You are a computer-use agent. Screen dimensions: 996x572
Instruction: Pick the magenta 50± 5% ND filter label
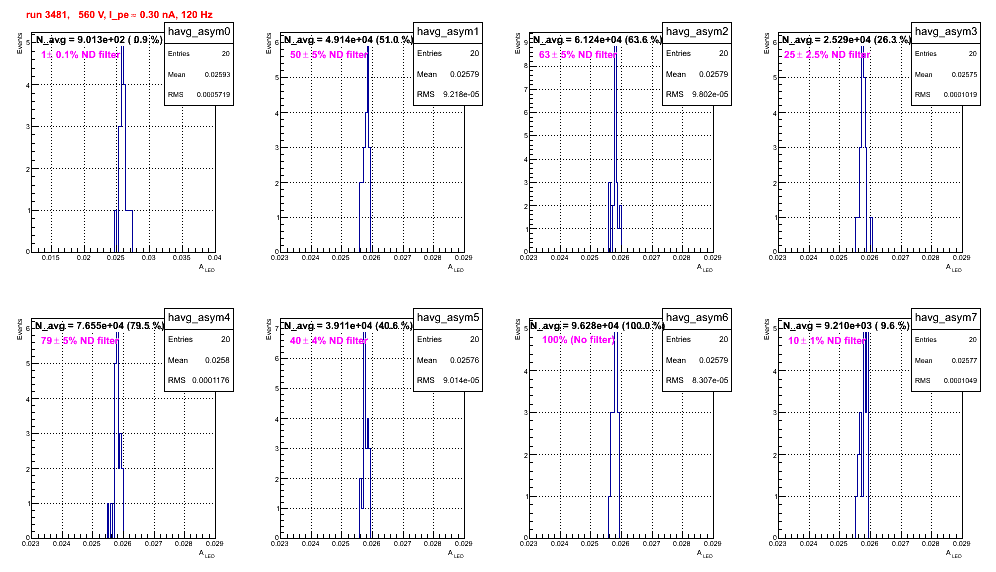pos(329,55)
